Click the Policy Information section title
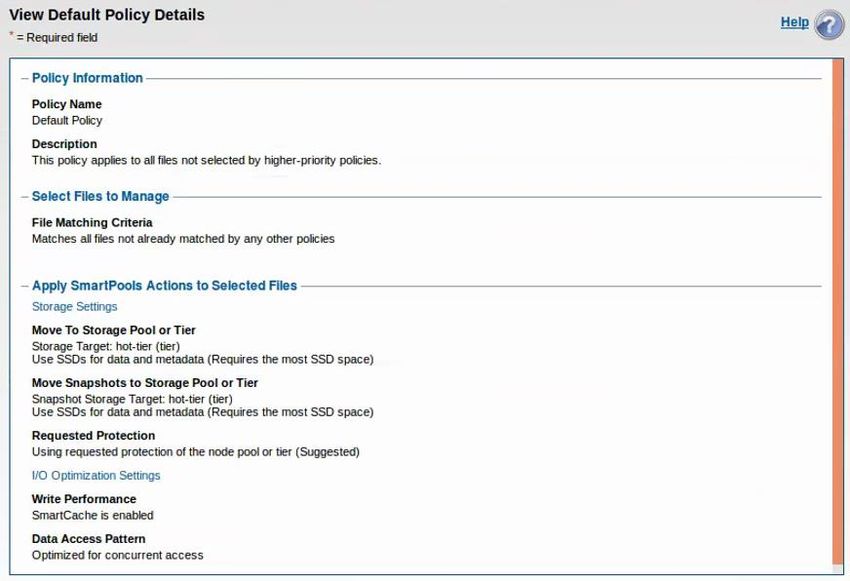The width and height of the screenshot is (850, 581). pos(87,78)
